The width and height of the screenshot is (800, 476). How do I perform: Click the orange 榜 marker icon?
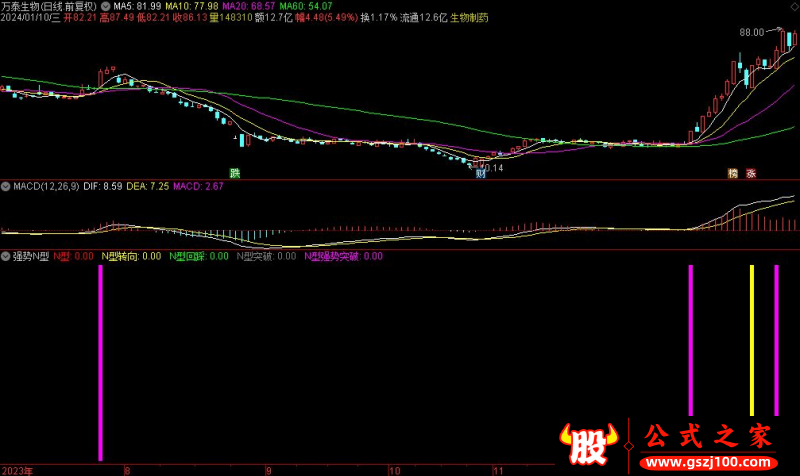(x=733, y=173)
